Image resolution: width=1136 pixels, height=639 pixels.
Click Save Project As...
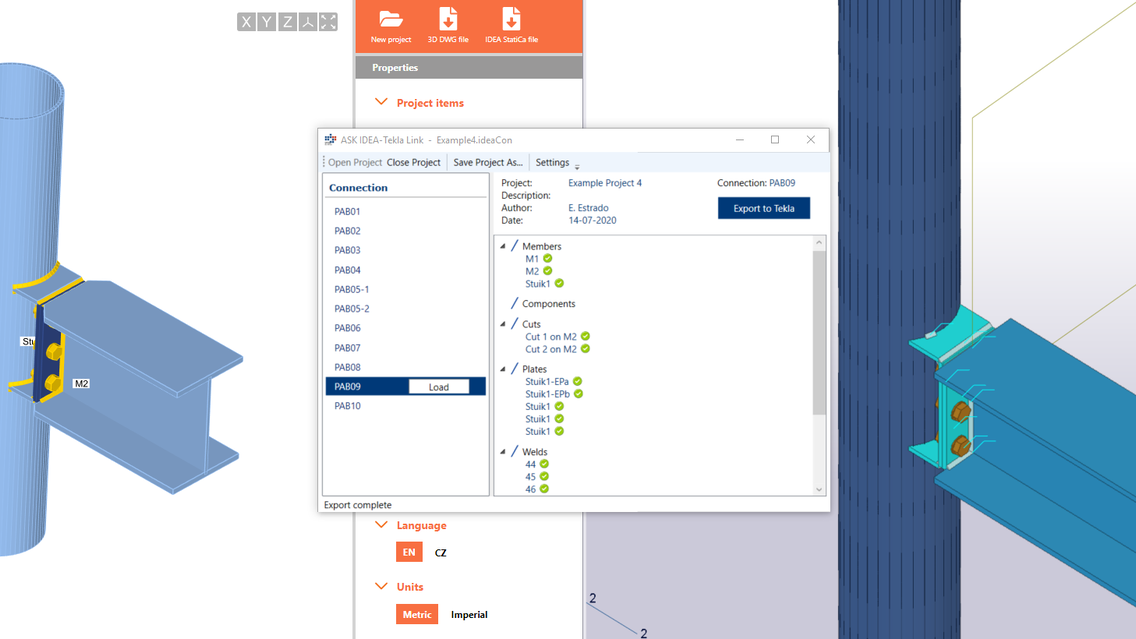point(488,162)
